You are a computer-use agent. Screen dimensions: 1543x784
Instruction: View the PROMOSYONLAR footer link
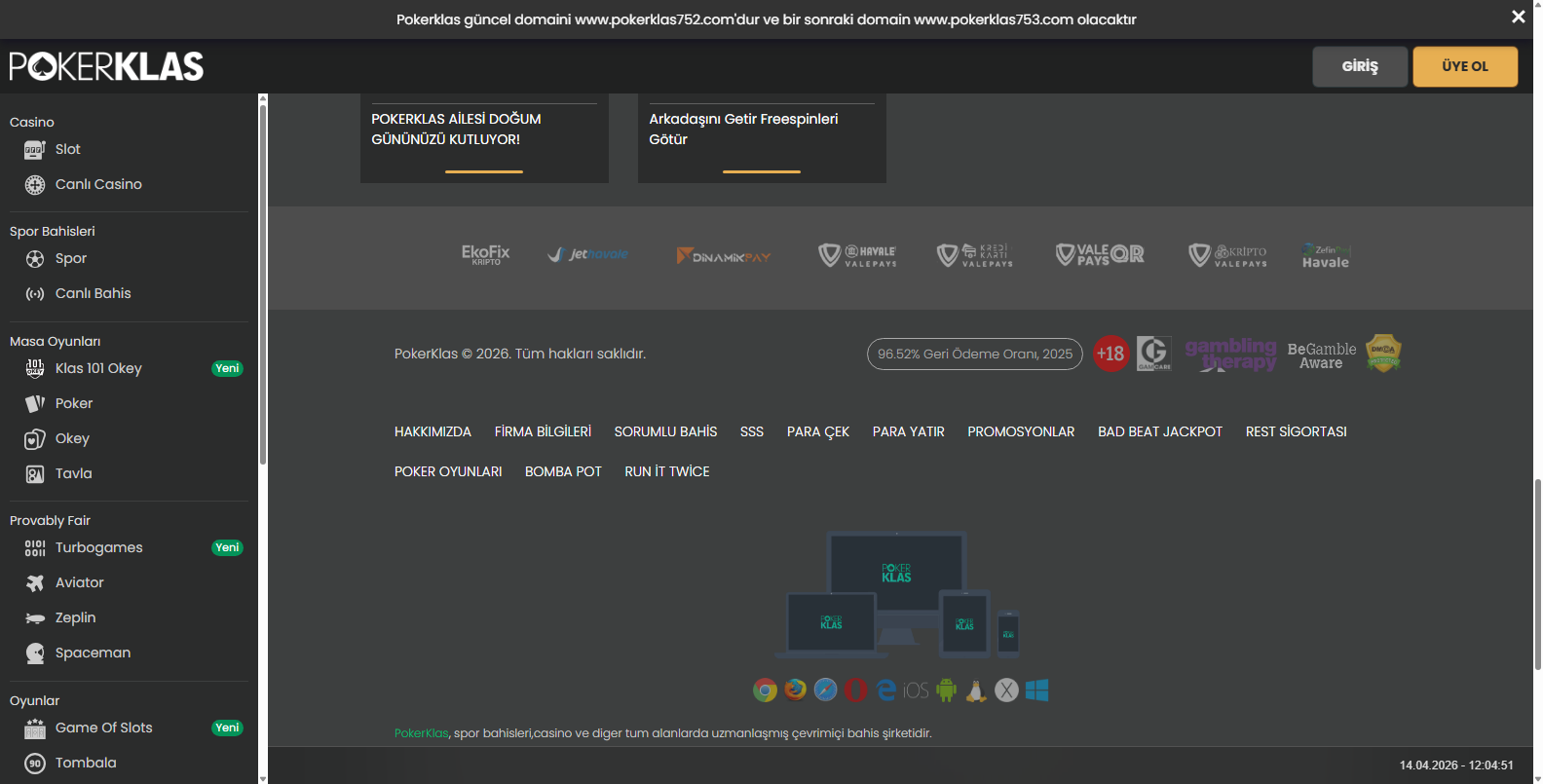pos(1021,431)
